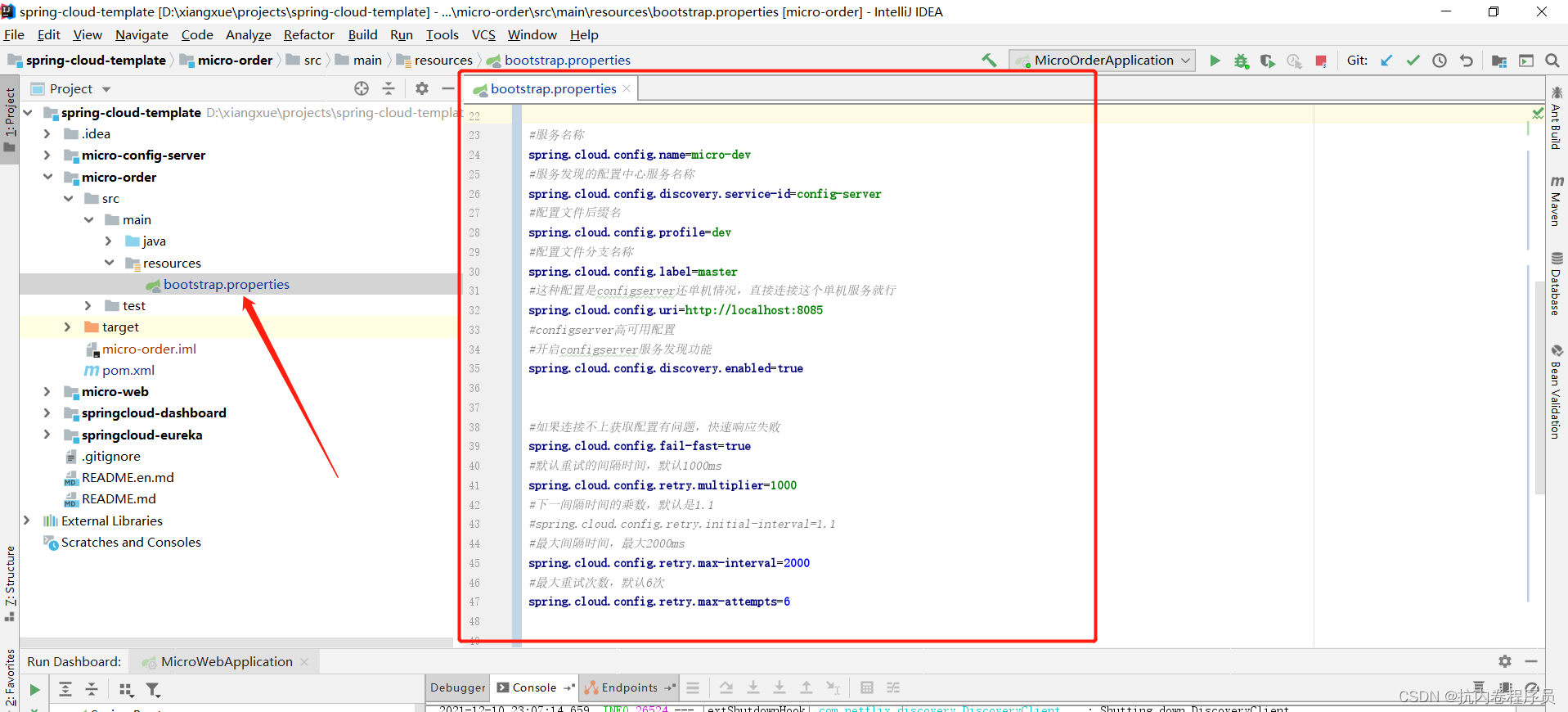Close the bootstrap.properties editor tab
1568x712 pixels.
coord(627,88)
